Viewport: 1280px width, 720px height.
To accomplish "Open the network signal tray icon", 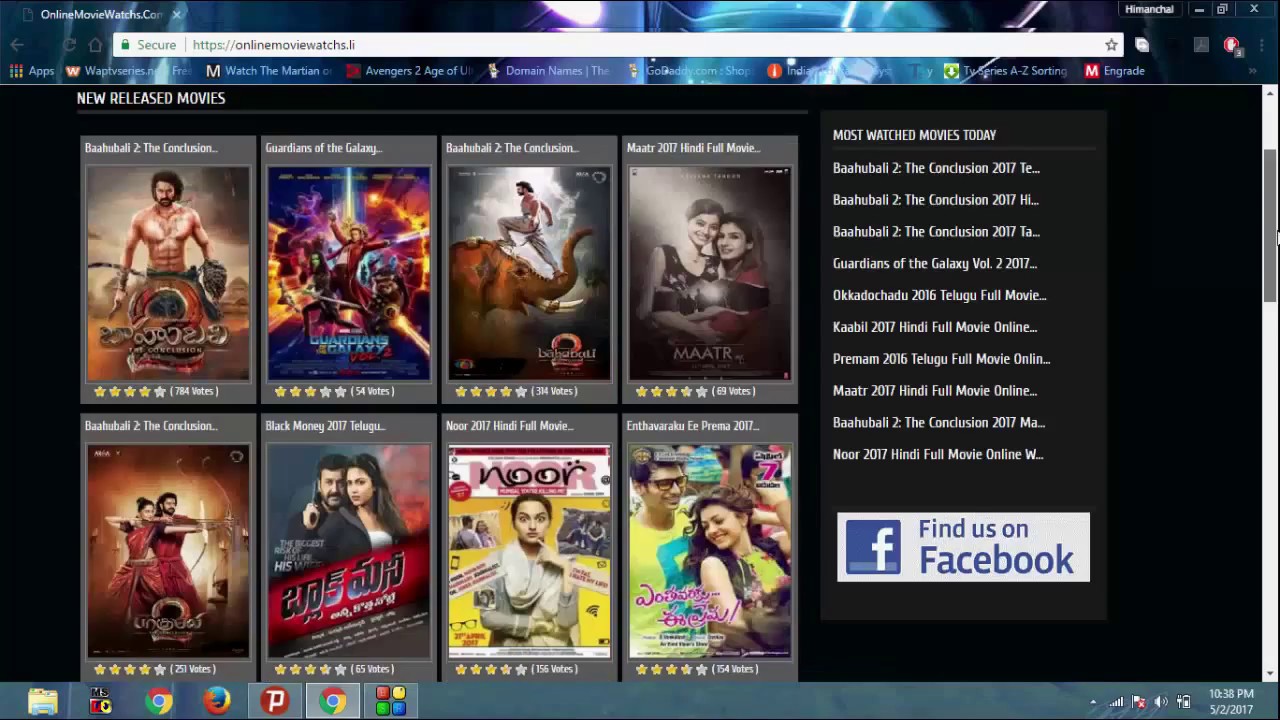I will pyautogui.click(x=1116, y=702).
